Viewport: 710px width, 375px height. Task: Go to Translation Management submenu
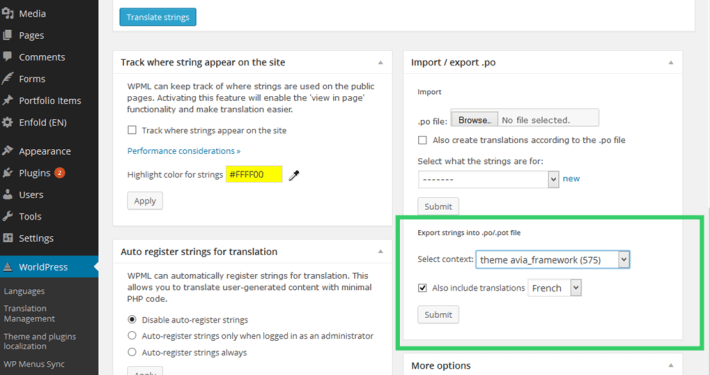29,313
